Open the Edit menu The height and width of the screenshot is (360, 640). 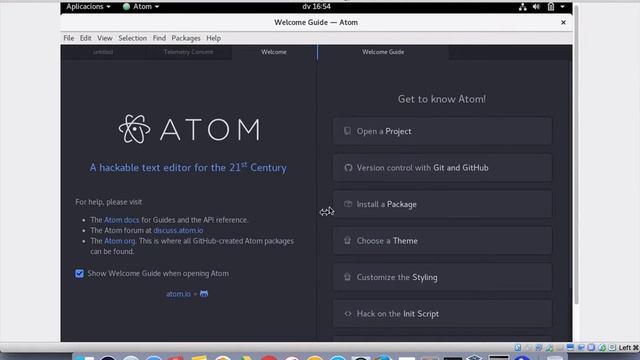pos(85,38)
